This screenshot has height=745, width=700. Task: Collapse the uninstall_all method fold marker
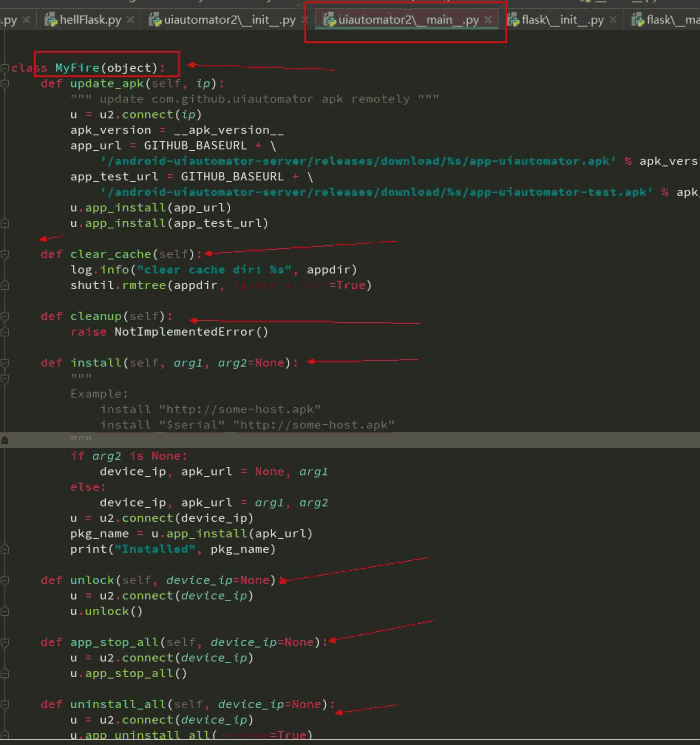click(x=5, y=704)
